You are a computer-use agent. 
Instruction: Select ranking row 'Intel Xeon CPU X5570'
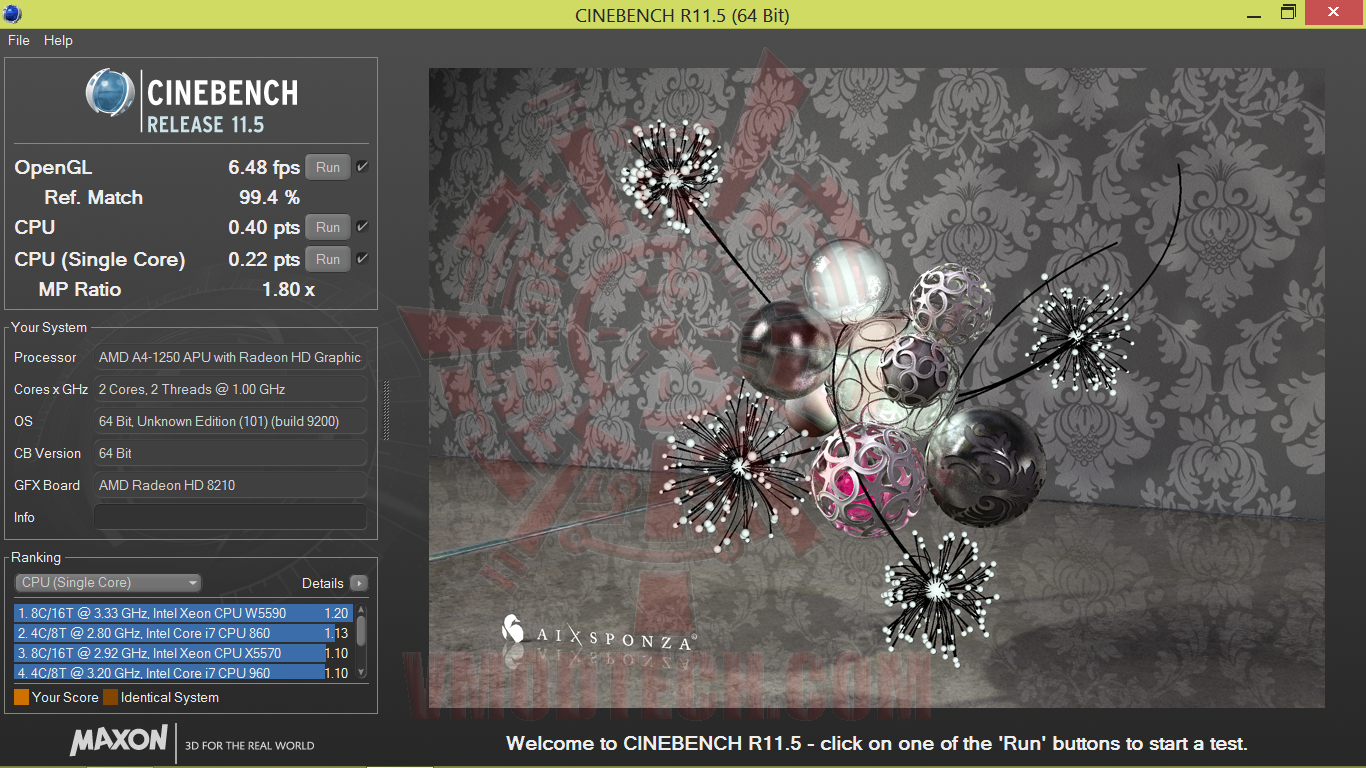point(183,653)
